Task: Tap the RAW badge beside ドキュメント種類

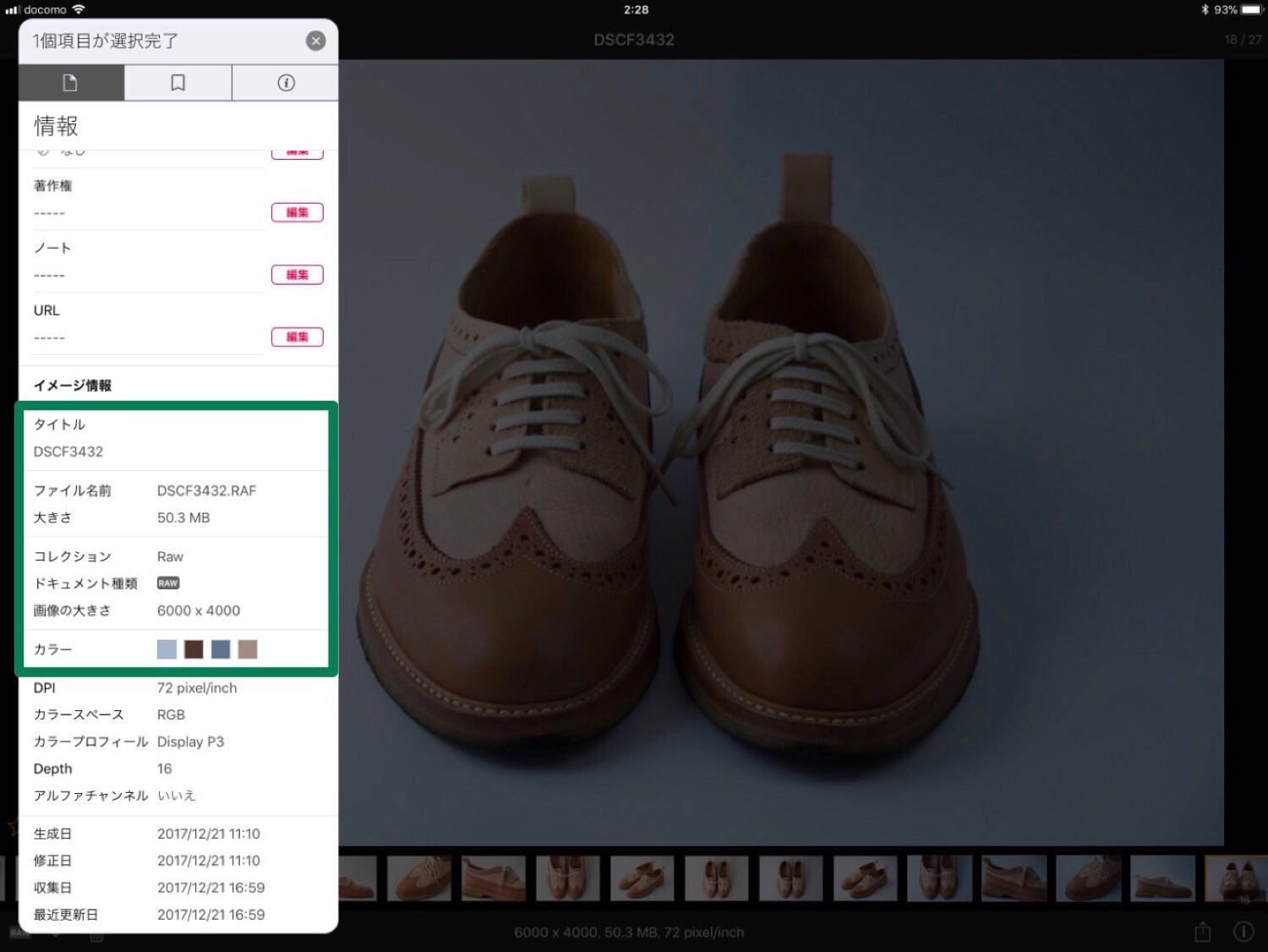Action: pos(168,583)
